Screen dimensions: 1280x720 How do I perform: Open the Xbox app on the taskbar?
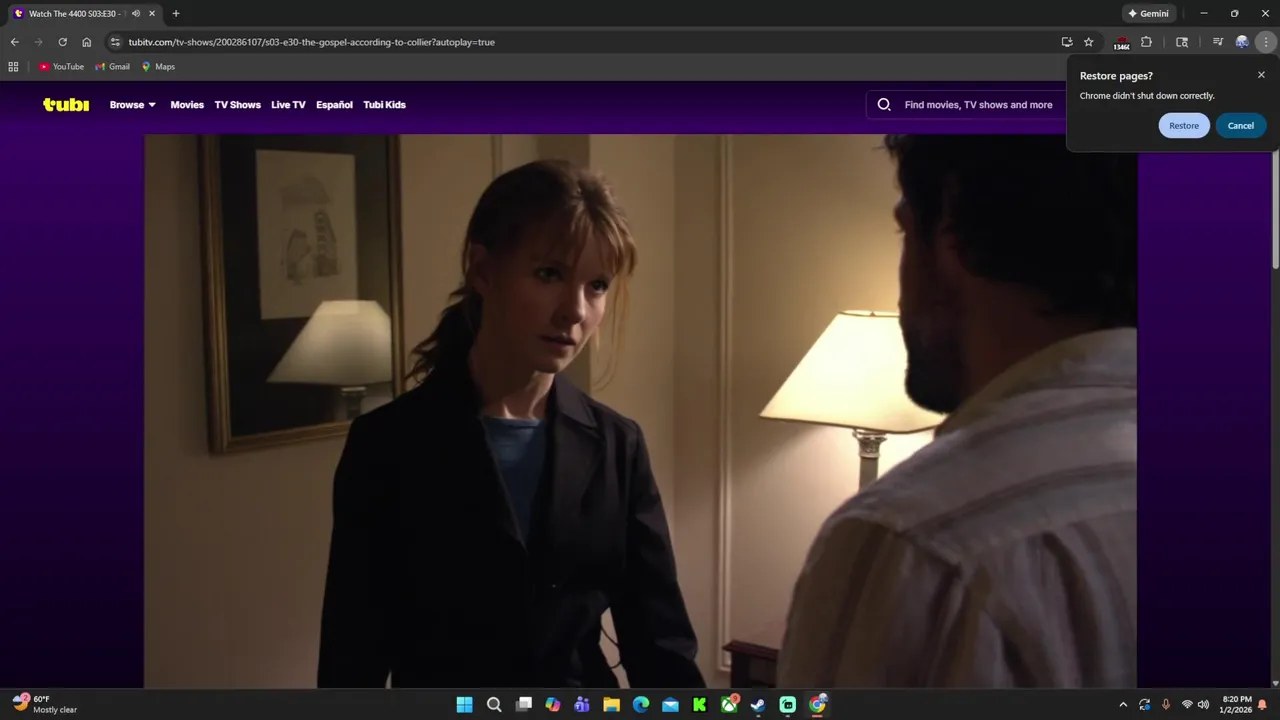729,704
